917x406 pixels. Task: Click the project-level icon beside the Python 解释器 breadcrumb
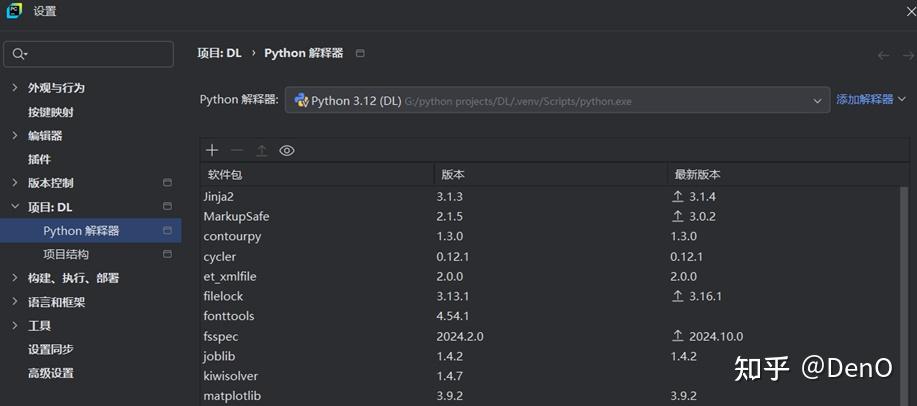pos(360,53)
